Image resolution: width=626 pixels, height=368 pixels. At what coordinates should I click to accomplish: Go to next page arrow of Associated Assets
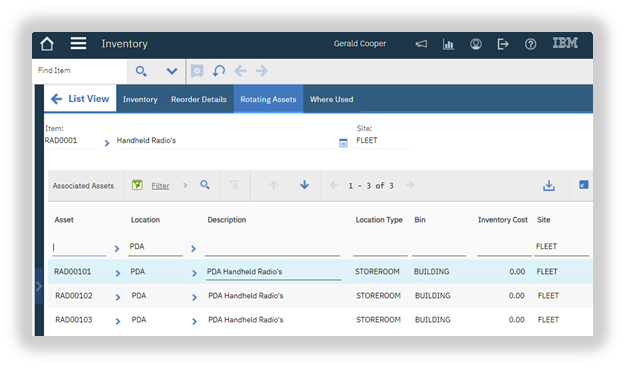410,185
